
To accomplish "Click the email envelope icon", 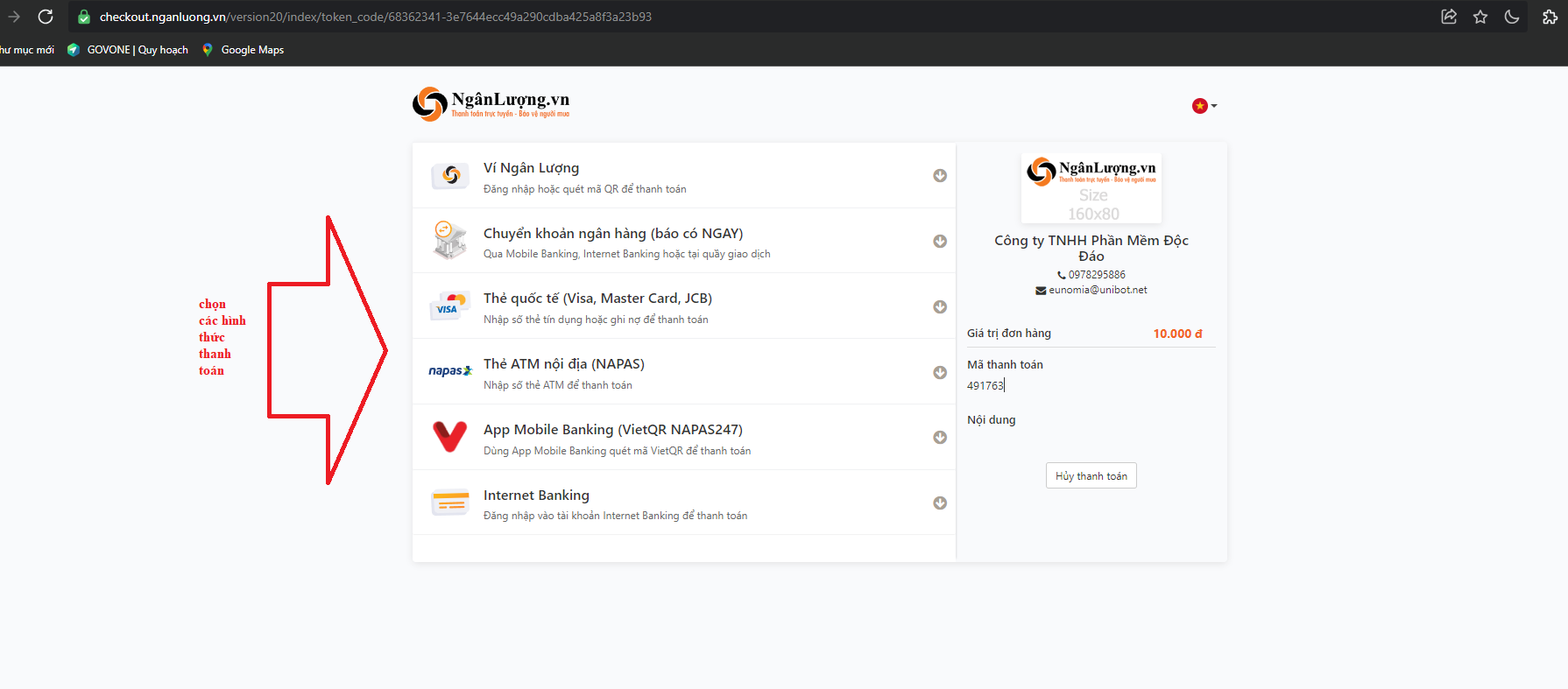I will pyautogui.click(x=1041, y=291).
